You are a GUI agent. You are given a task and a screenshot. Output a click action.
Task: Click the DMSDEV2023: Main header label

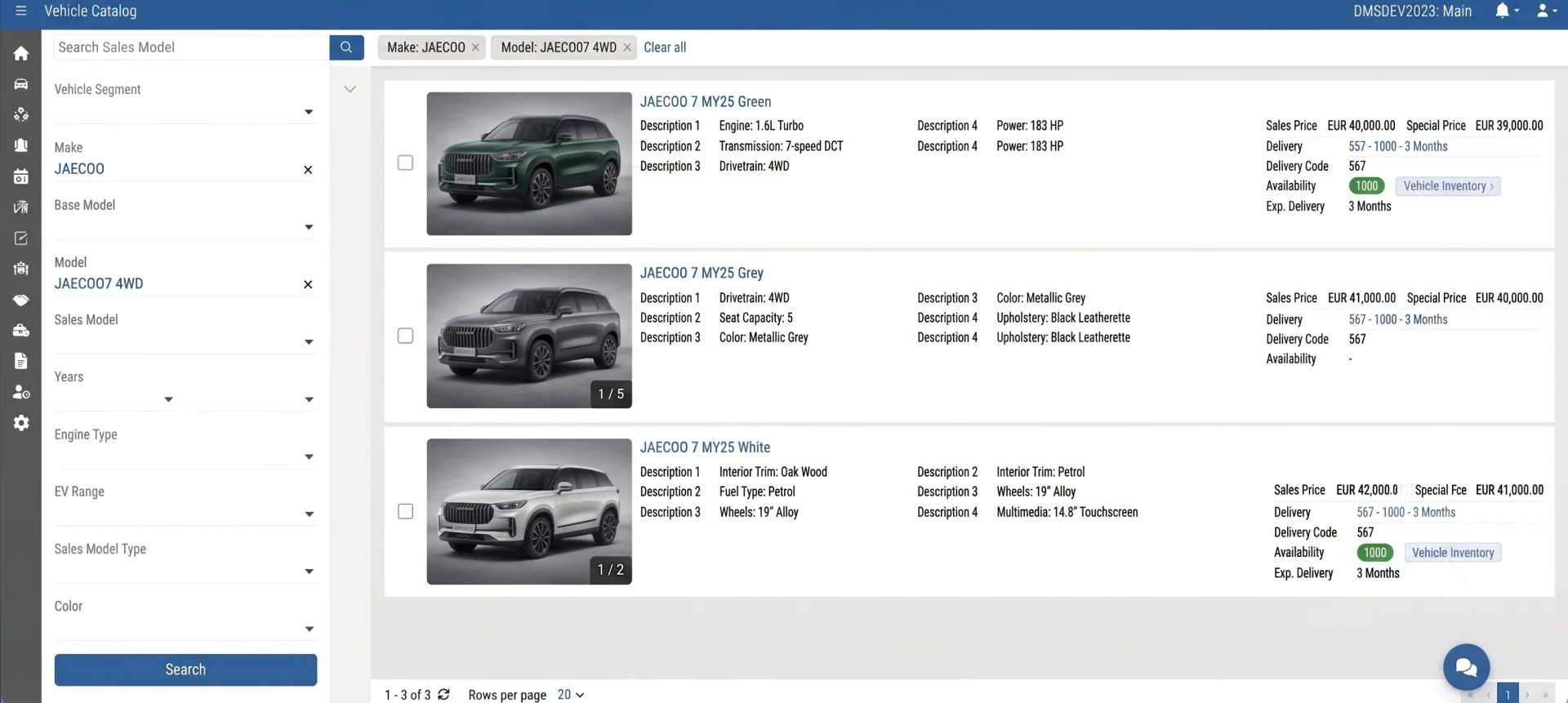point(1412,11)
